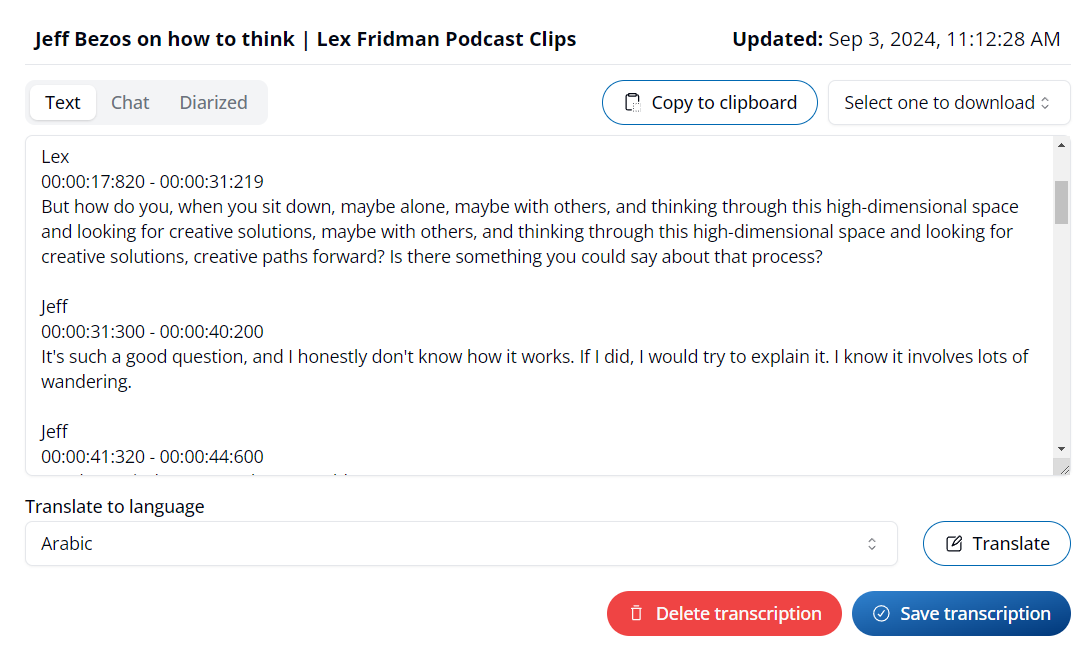Open the 'Select one to download' dropdown
Screen dimensions: 1091x655
pyautogui.click(x=948, y=102)
